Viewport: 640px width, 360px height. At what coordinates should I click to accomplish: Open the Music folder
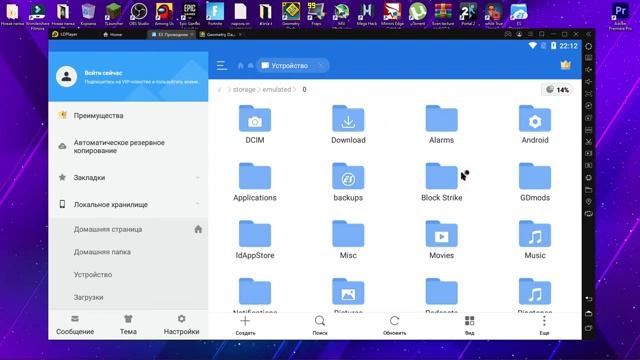[x=535, y=239]
